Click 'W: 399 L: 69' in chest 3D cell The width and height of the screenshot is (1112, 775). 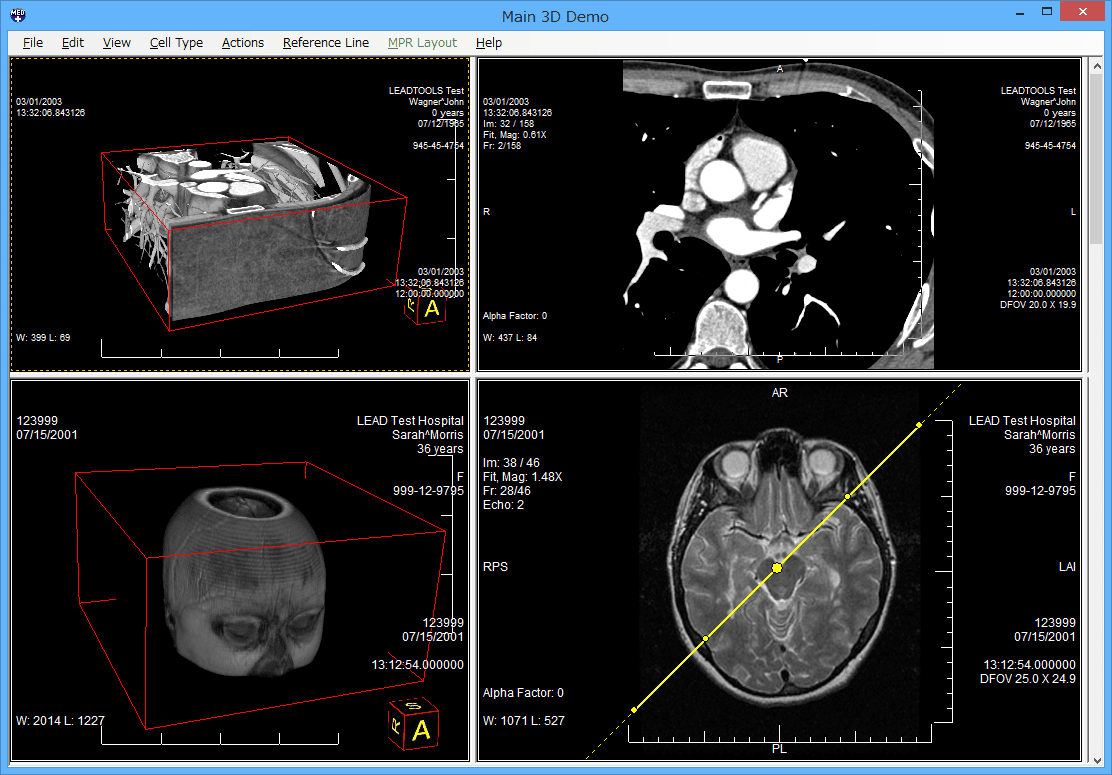[x=43, y=338]
